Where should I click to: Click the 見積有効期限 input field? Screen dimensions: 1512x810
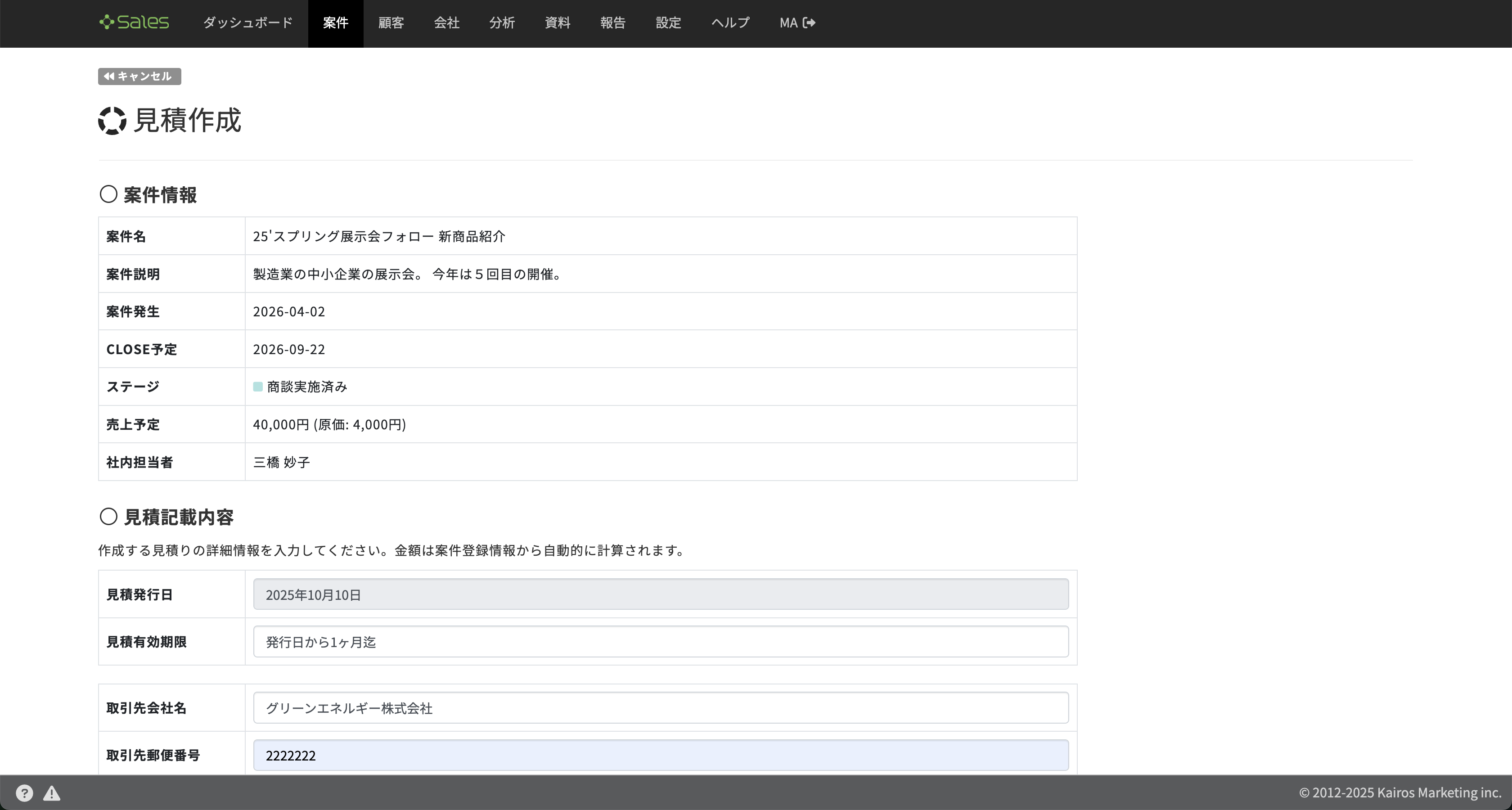[x=660, y=642]
